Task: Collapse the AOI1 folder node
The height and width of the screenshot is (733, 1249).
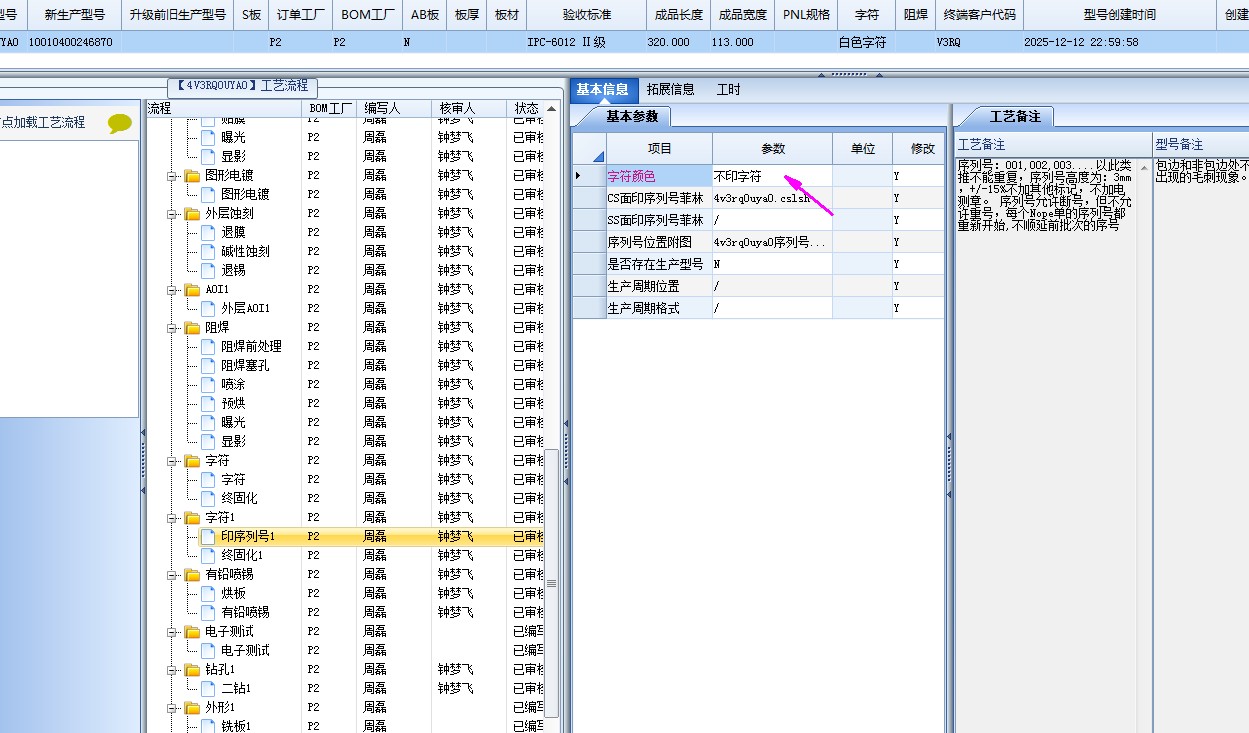Action: coord(172,290)
